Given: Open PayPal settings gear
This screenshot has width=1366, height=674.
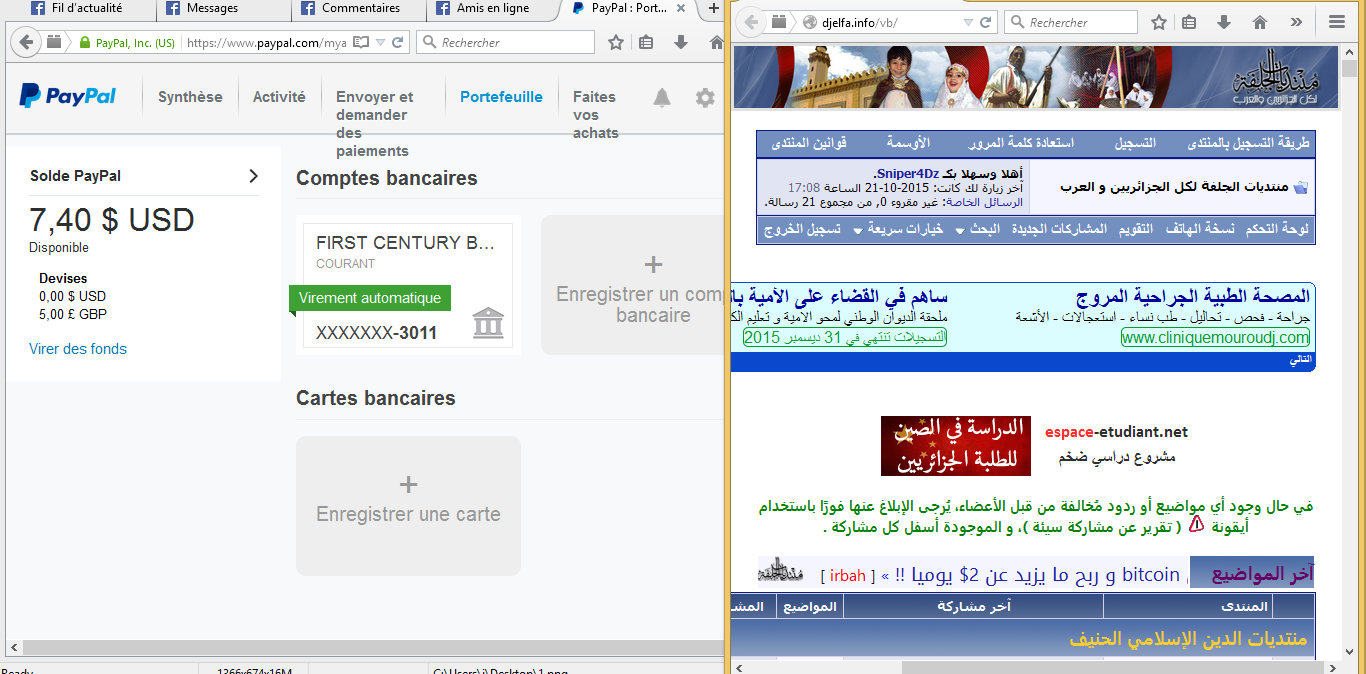Looking at the screenshot, I should pyautogui.click(x=706, y=98).
